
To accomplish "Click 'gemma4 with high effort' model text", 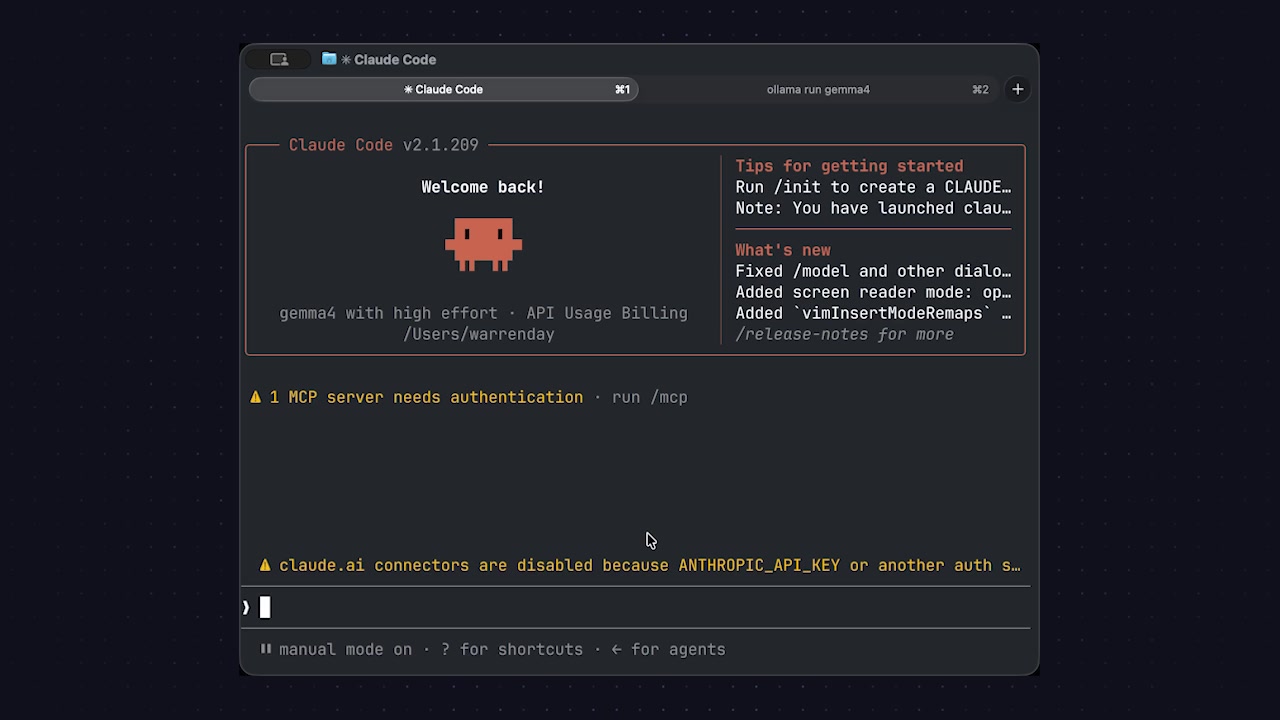I will pos(388,313).
